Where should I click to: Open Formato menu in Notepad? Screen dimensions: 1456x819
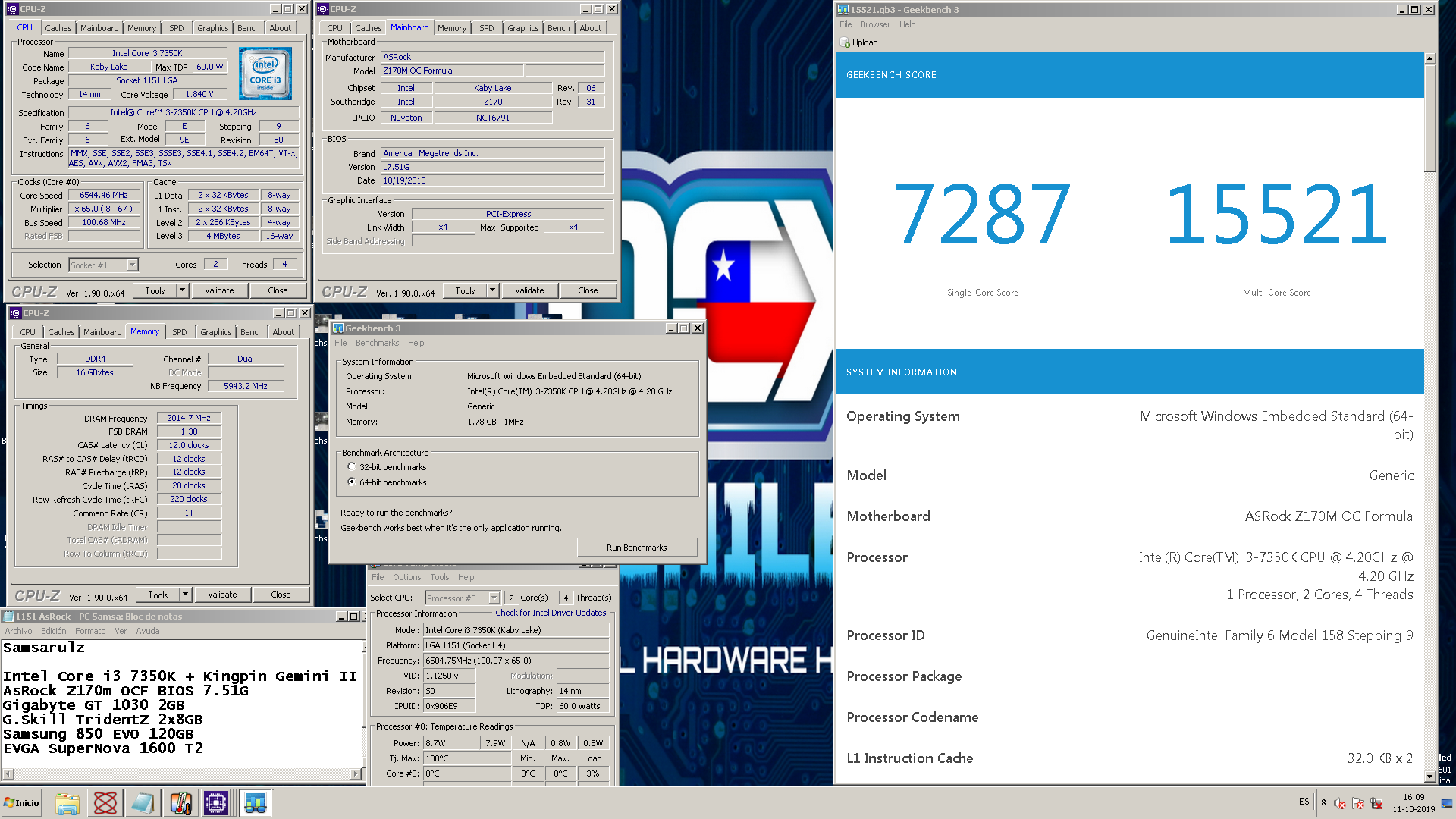point(90,631)
